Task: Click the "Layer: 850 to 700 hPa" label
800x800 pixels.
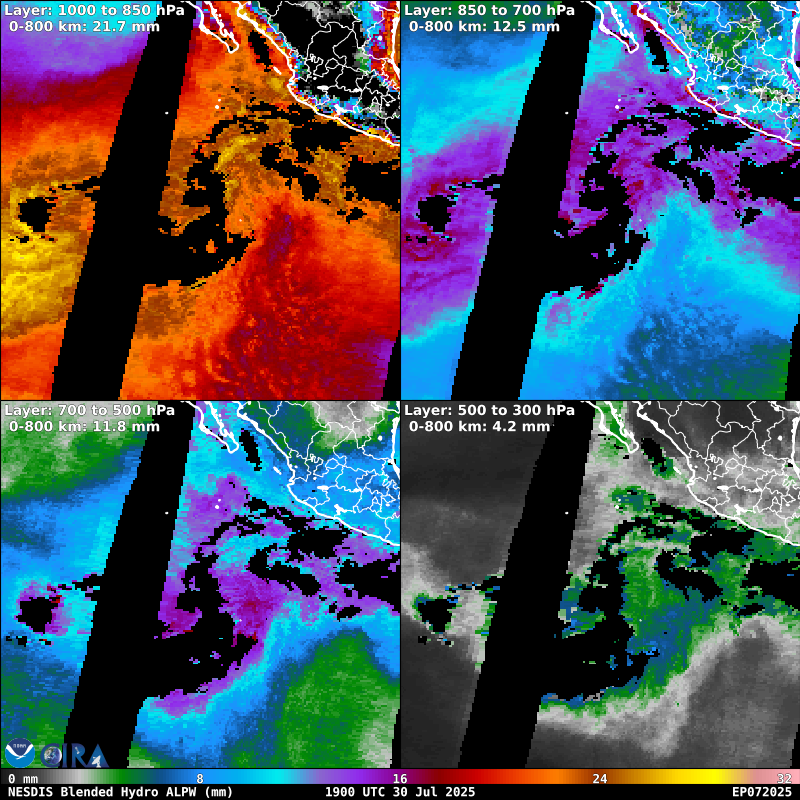Action: pyautogui.click(x=489, y=10)
